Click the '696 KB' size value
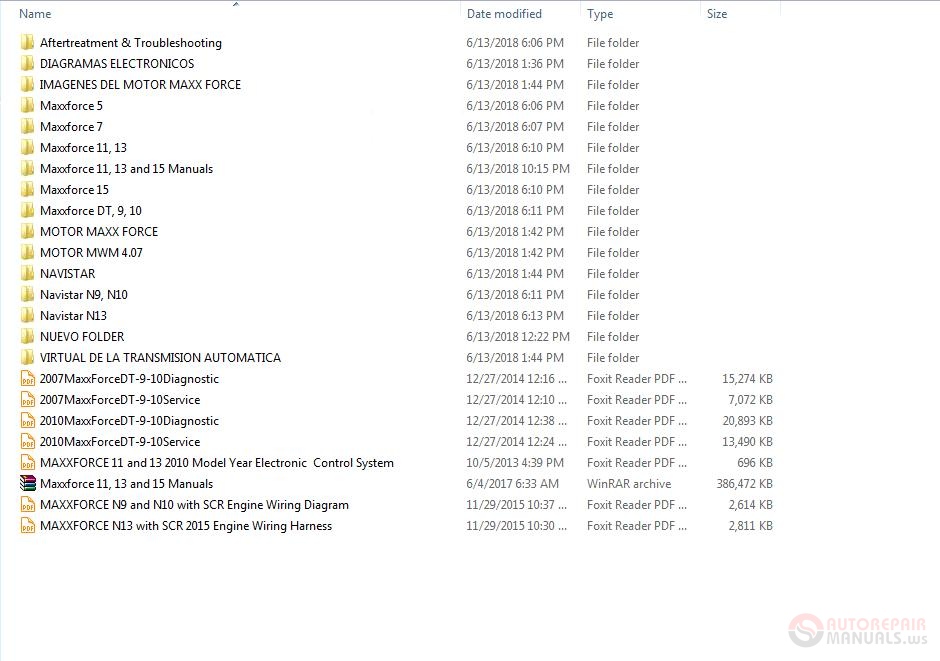Image resolution: width=940 pixels, height=661 pixels. (x=755, y=463)
